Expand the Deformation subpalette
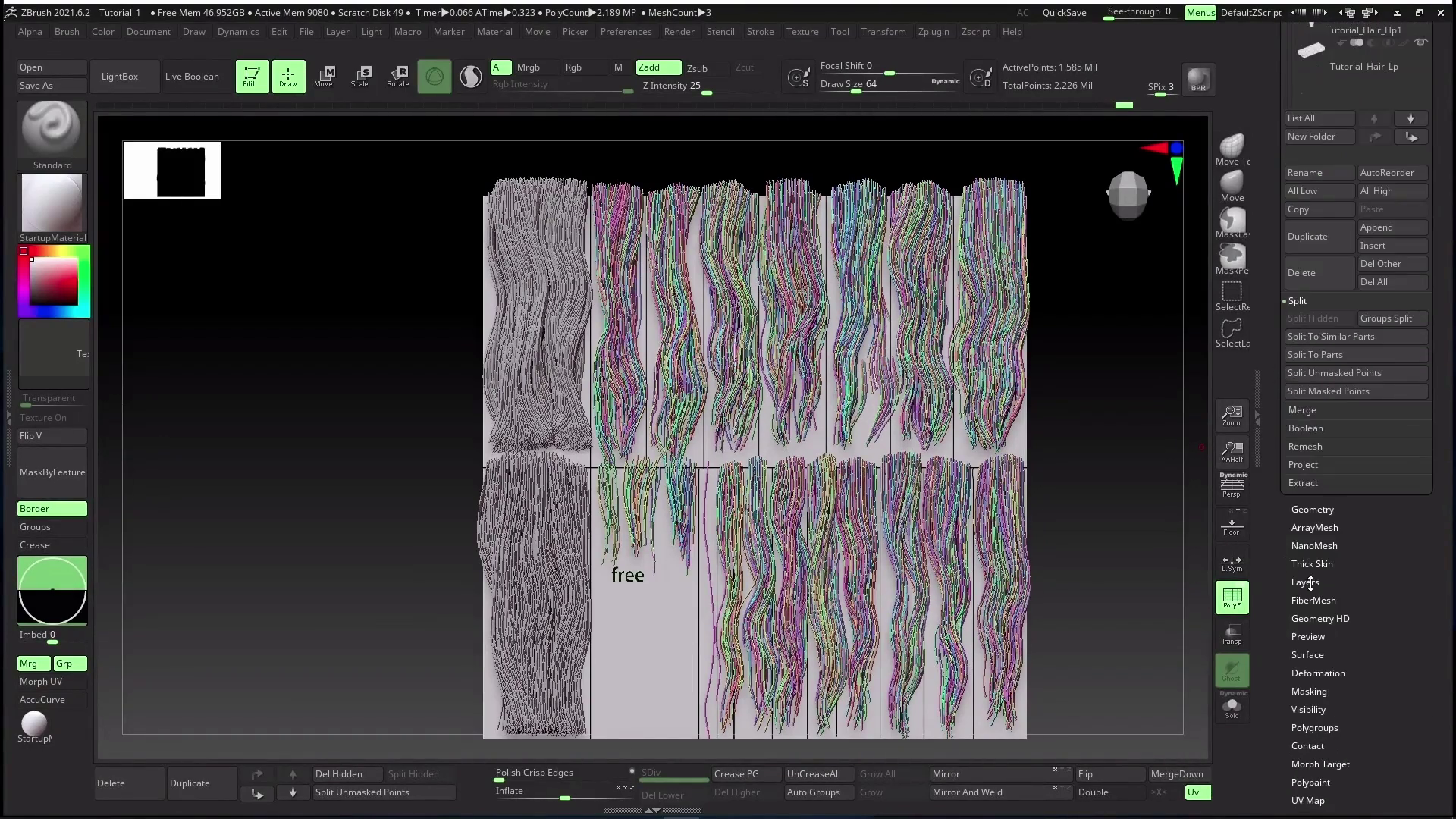The width and height of the screenshot is (1456, 819). (1318, 673)
